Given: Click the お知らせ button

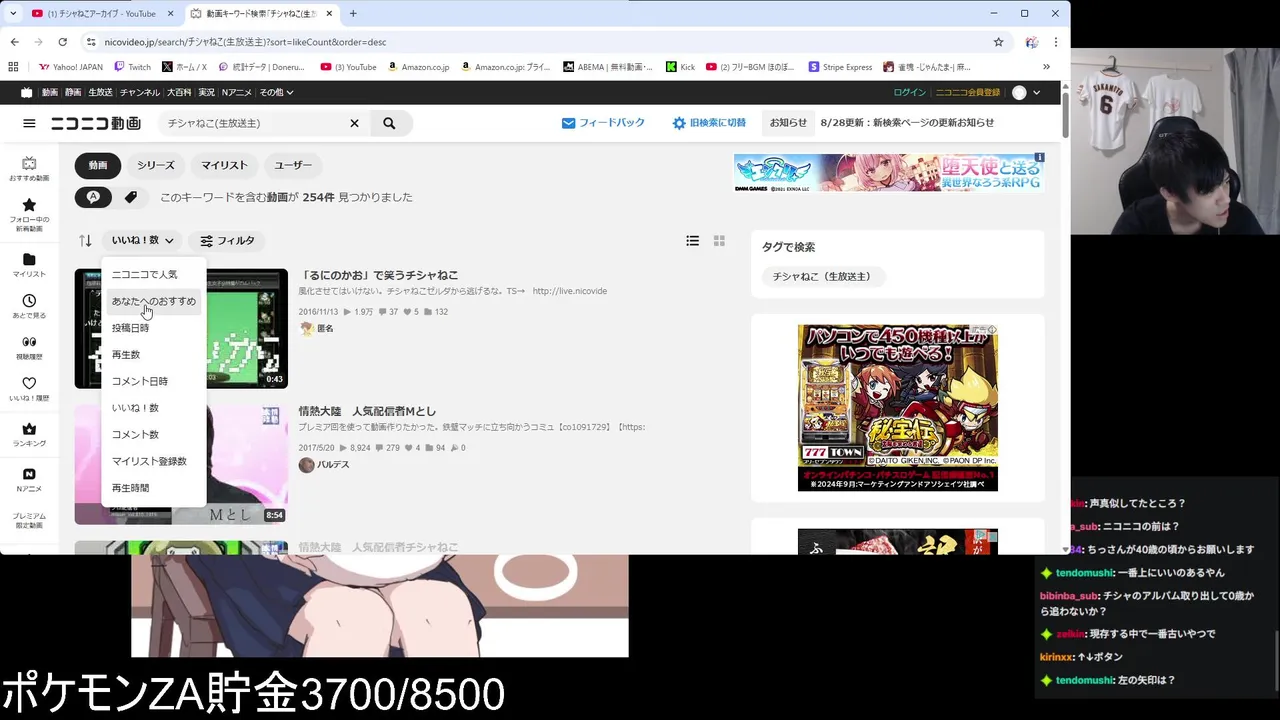Looking at the screenshot, I should (788, 123).
